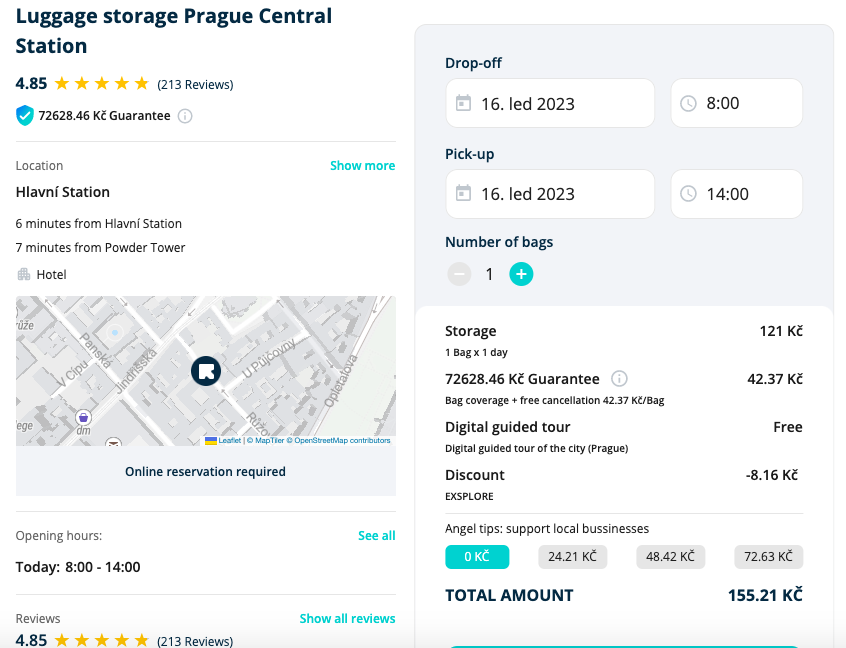Click the shopping basket marker on map
The width and height of the screenshot is (846, 648).
84,416
